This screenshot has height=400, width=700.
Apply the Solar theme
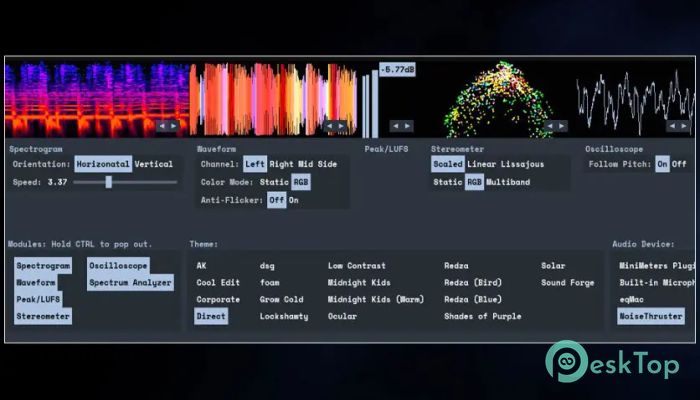point(553,266)
